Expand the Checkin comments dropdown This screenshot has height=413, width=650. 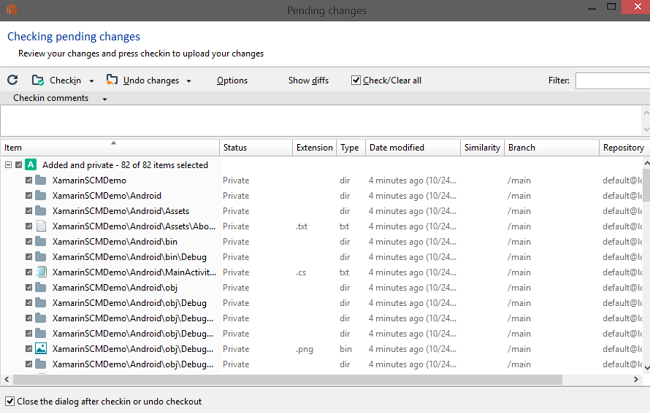pyautogui.click(x=105, y=99)
